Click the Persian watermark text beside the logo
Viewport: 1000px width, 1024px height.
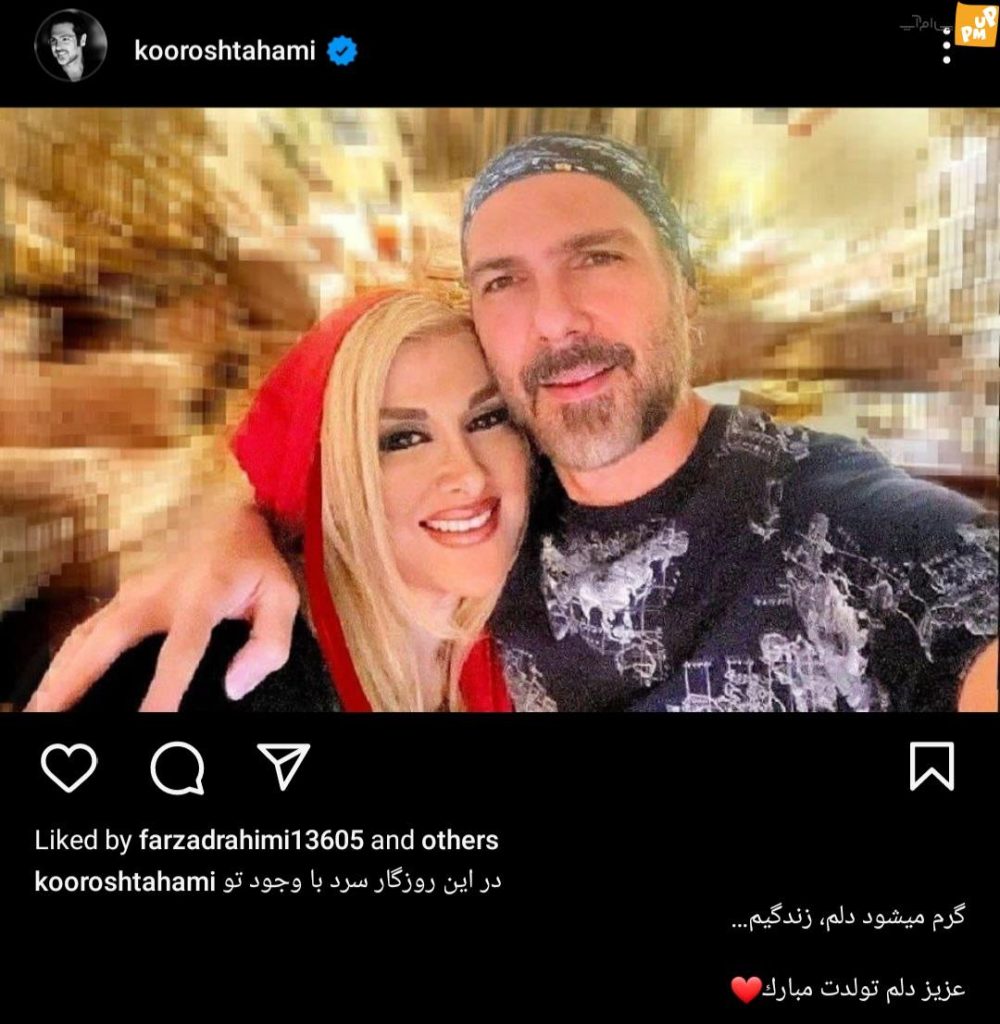926,24
